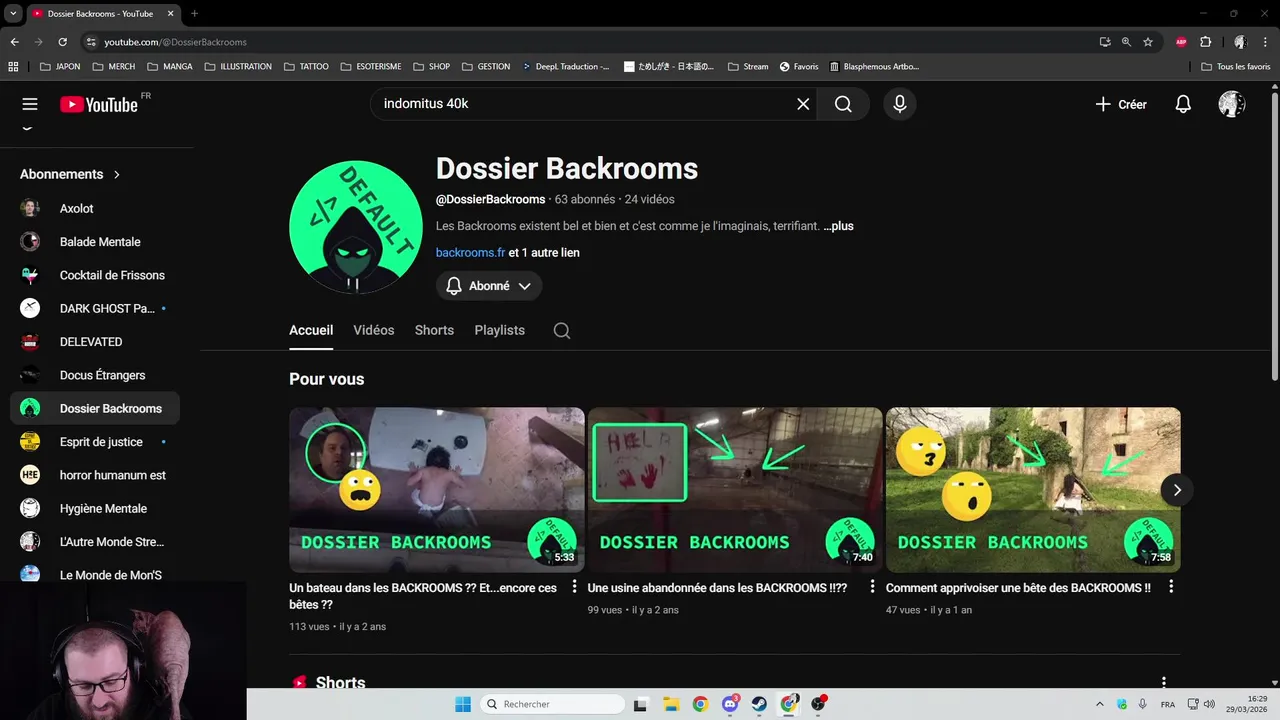Select Dossier Backrooms in the sidebar

click(x=95, y=408)
